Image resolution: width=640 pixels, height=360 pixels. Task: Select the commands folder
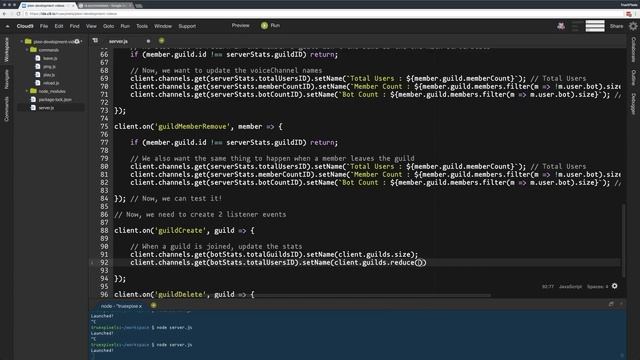pos(49,50)
